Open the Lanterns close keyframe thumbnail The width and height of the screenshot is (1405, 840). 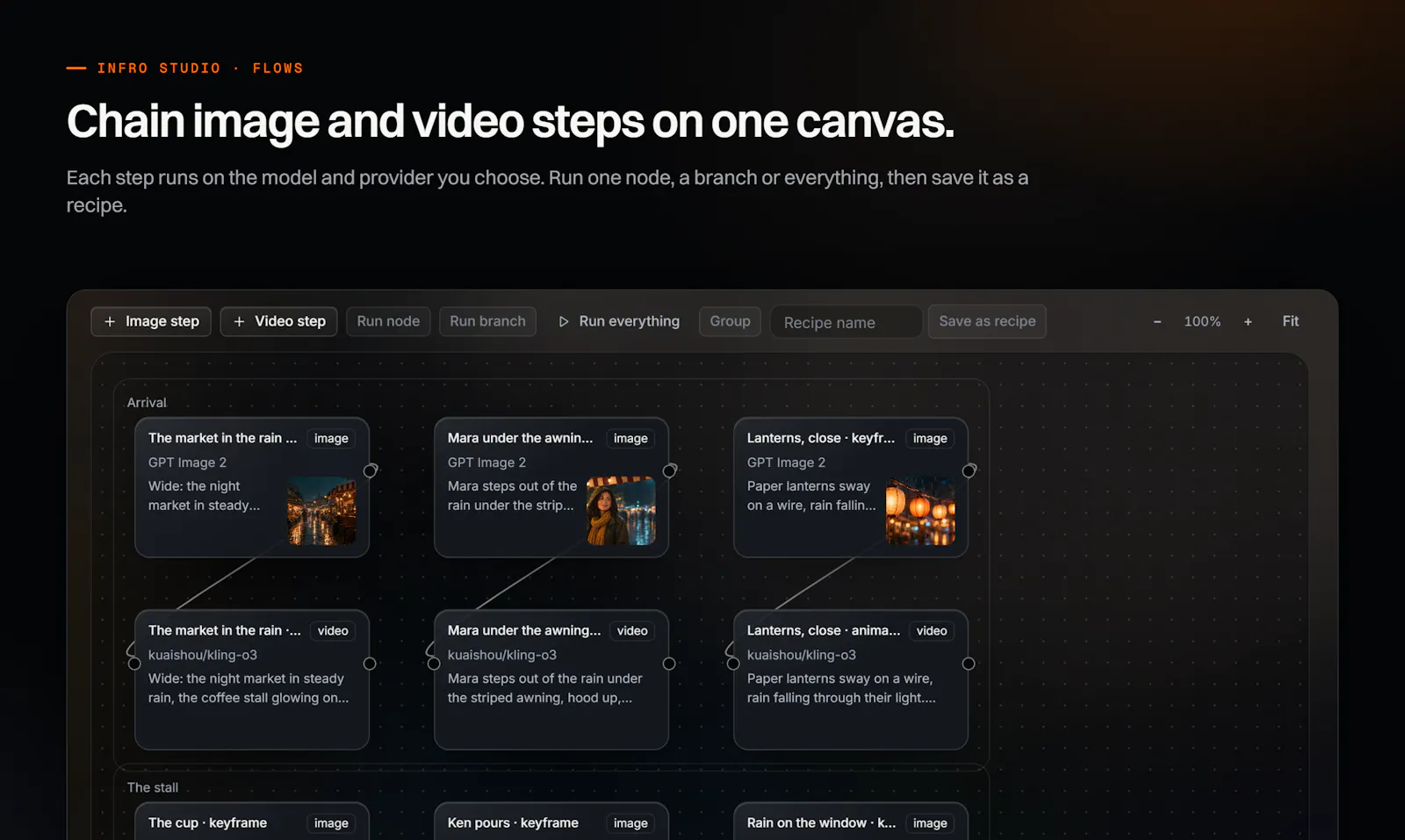[920, 511]
